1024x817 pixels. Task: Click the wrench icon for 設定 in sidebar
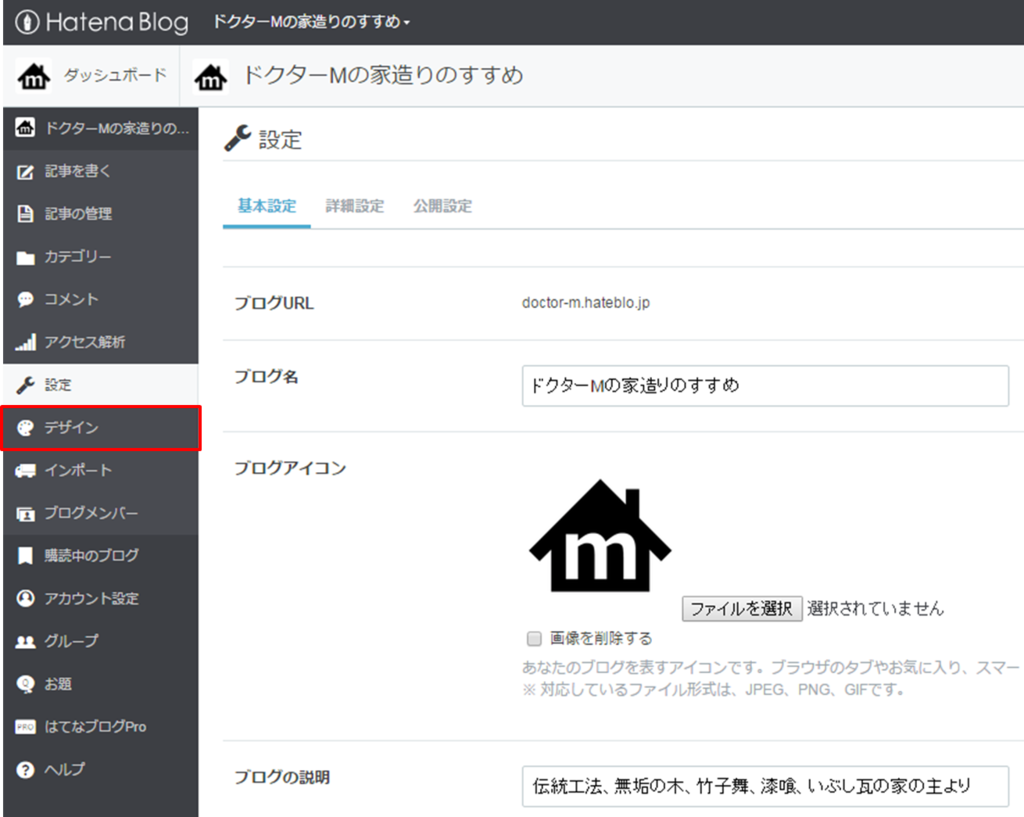tap(25, 385)
